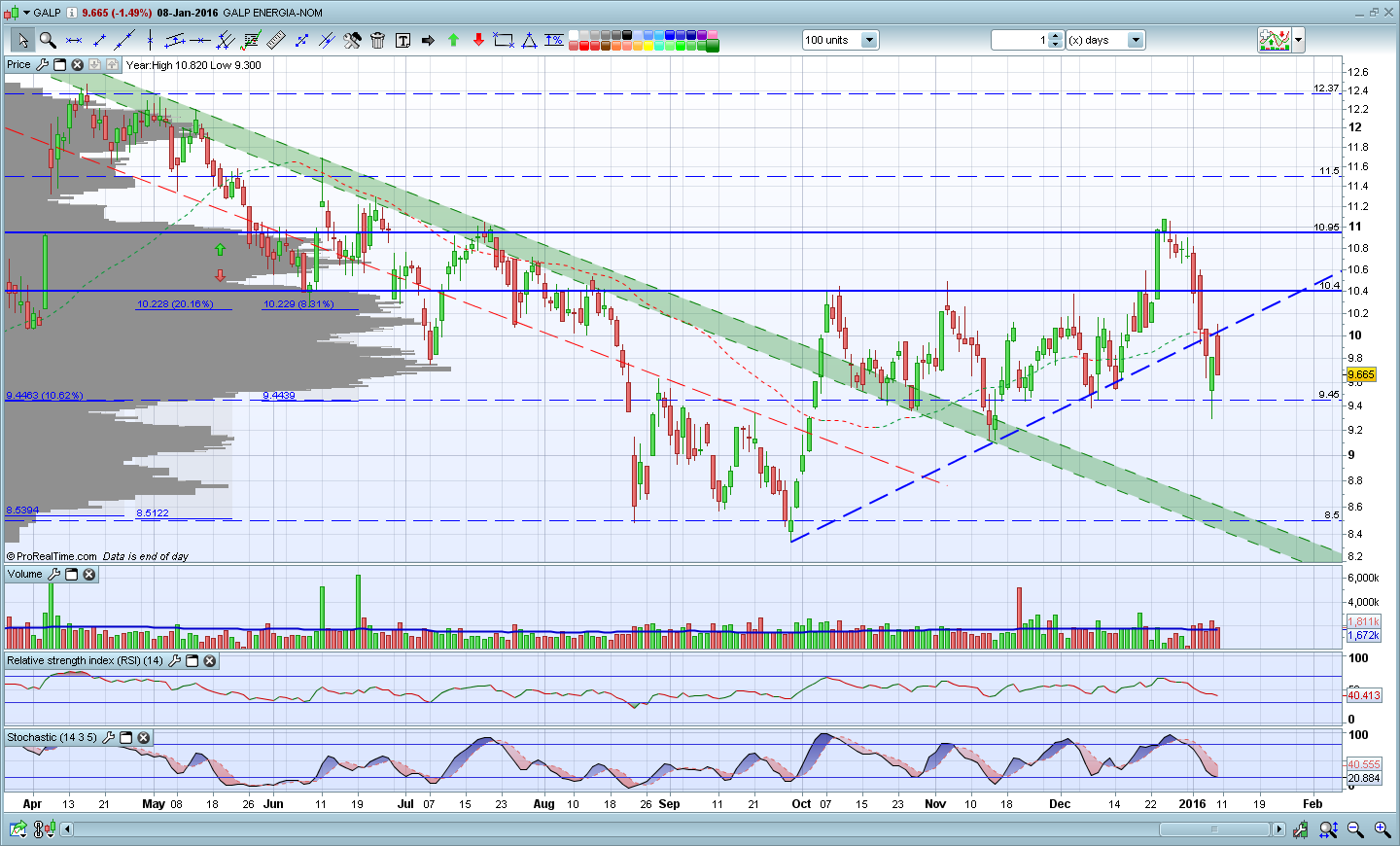Click zoom in magnifier in bottom bar
This screenshot has width=1400, height=846.
coord(1382,829)
